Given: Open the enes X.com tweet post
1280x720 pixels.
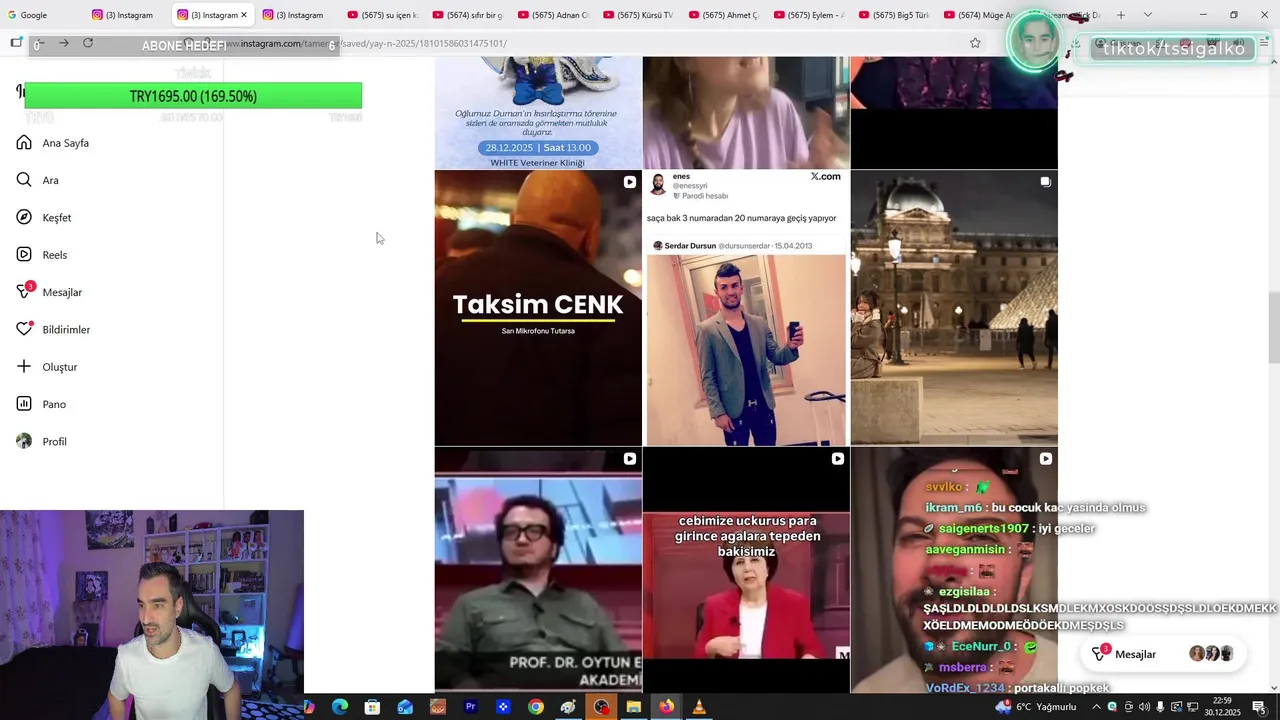Looking at the screenshot, I should (746, 308).
